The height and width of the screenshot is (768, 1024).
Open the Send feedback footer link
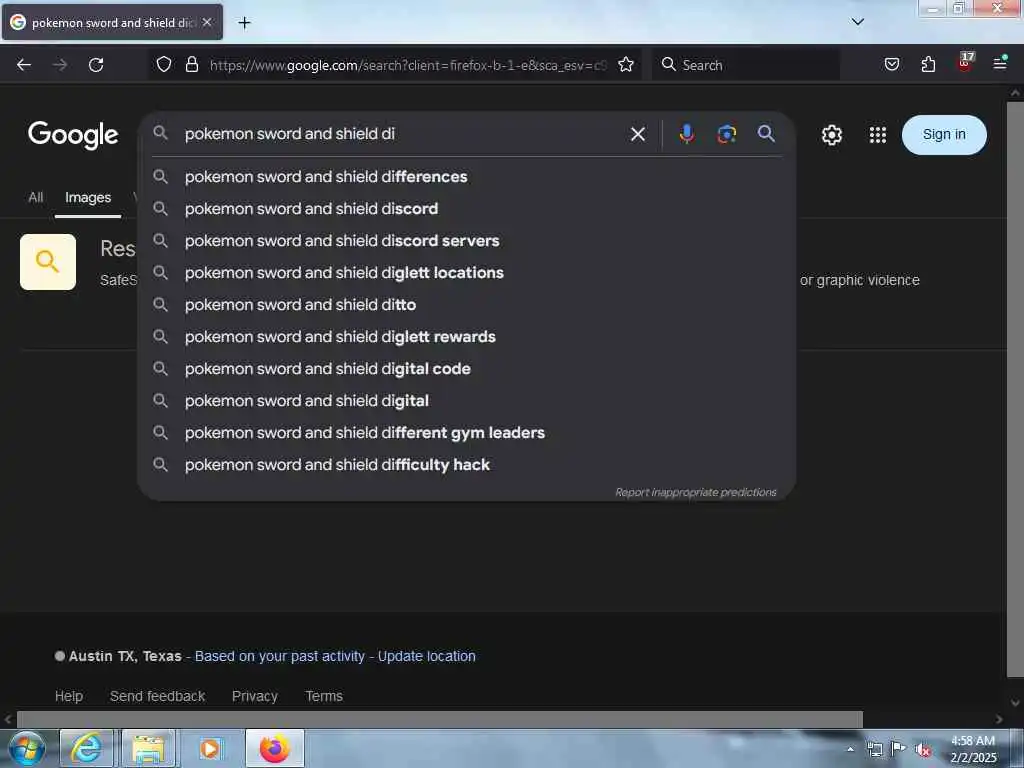(157, 696)
